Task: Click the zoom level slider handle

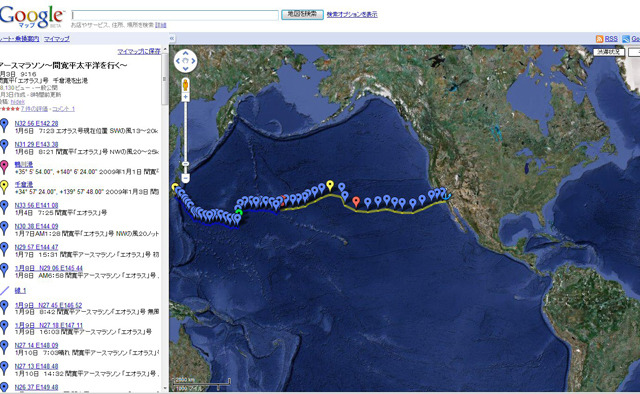Action: tap(185, 164)
